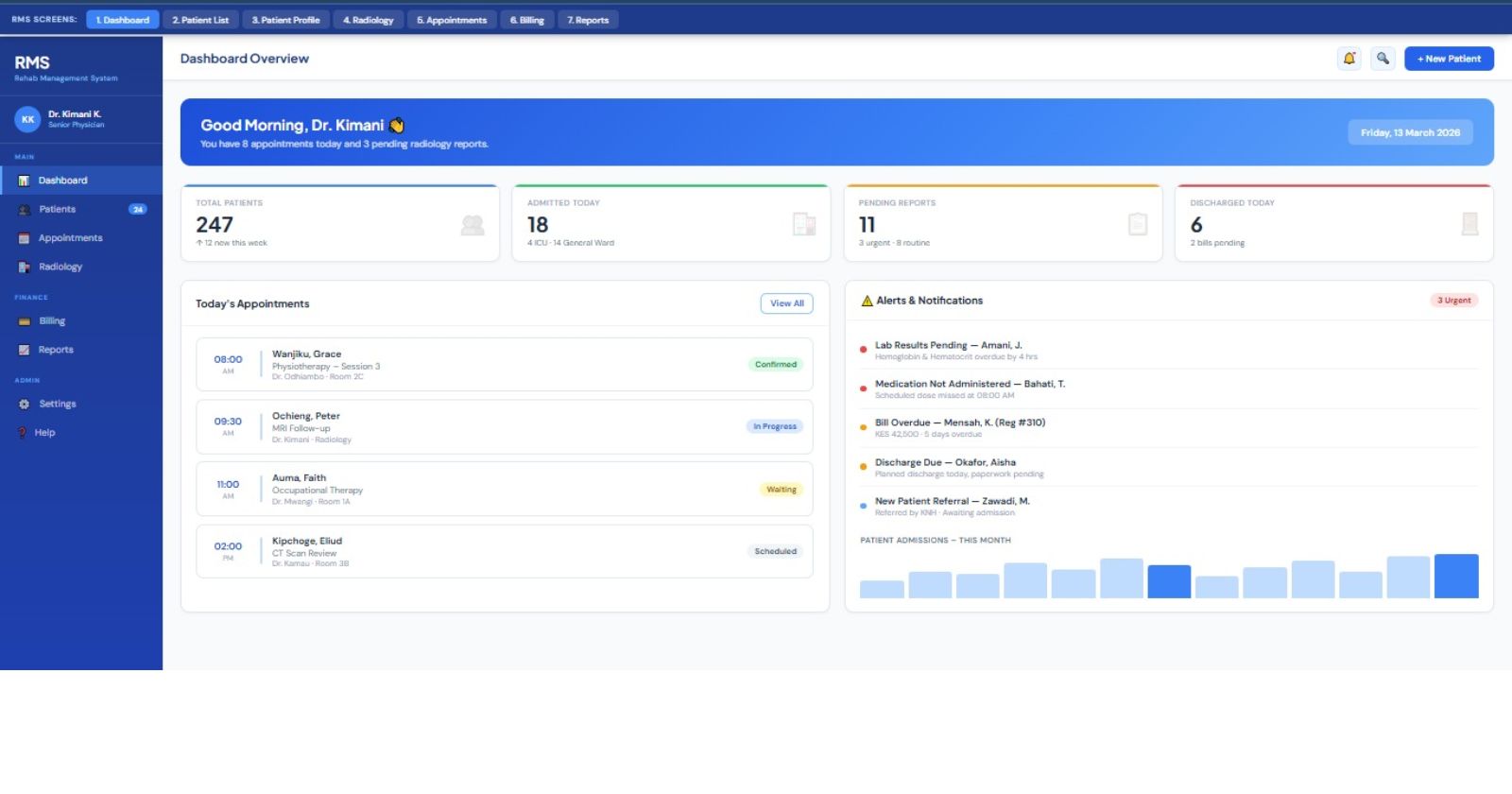The width and height of the screenshot is (1512, 794).
Task: Click the Billing card icon in sidebar
Action: [x=25, y=321]
